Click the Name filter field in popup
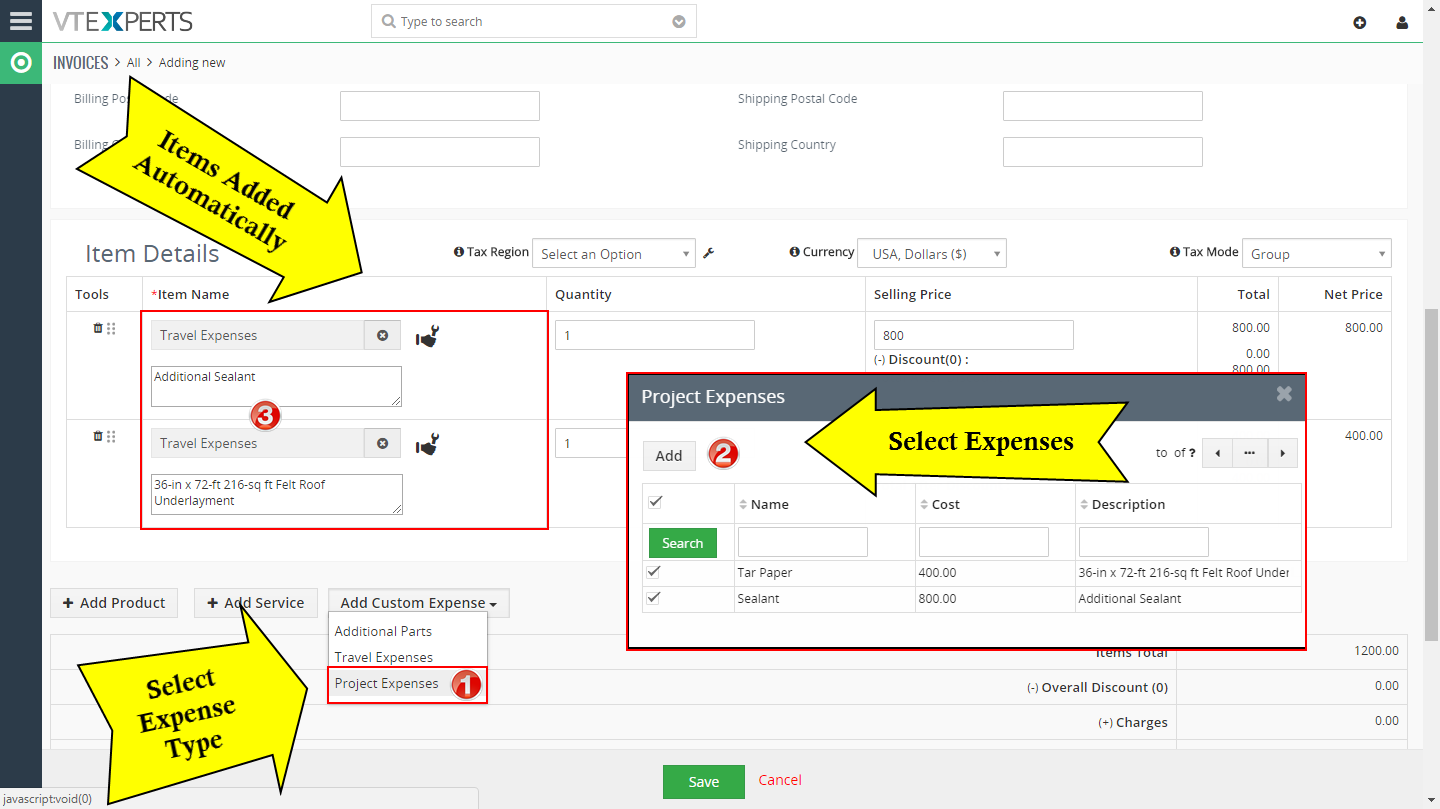 pos(803,542)
